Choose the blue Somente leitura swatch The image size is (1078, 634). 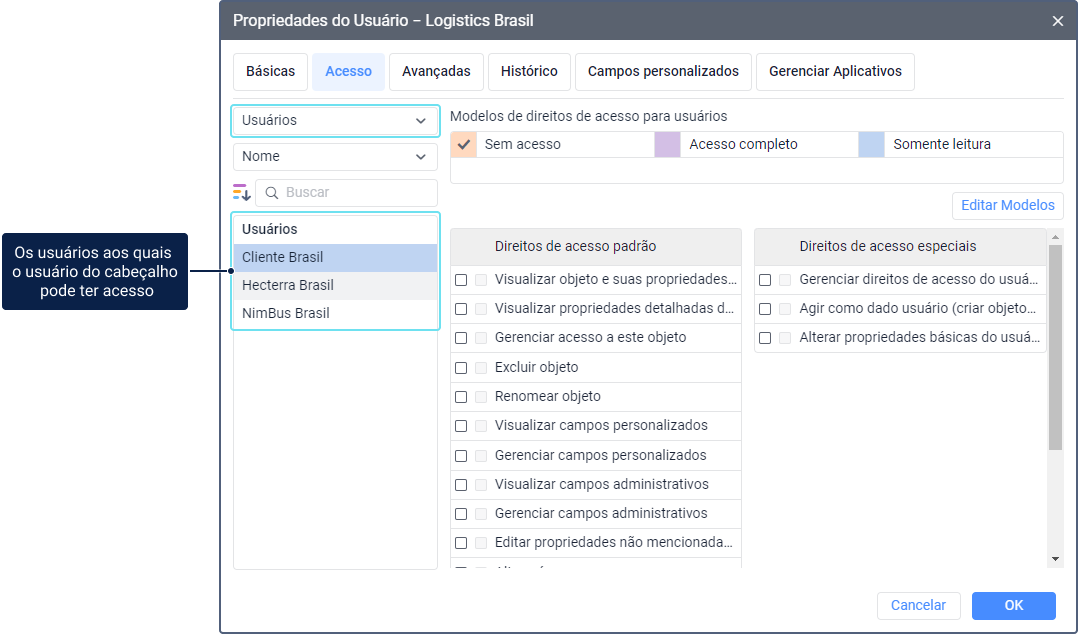[871, 144]
